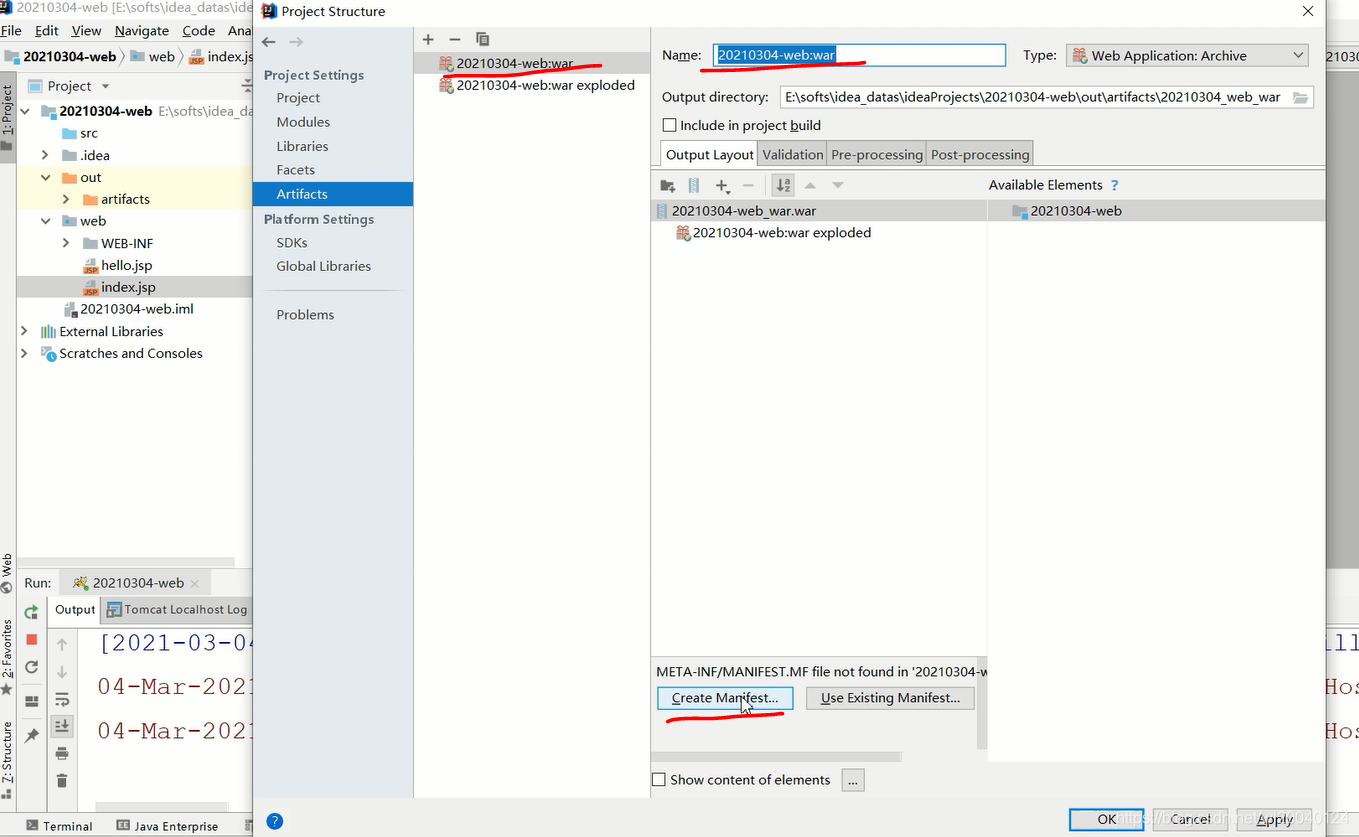The height and width of the screenshot is (837, 1359).
Task: Click the artifact Name input field
Action: (859, 55)
